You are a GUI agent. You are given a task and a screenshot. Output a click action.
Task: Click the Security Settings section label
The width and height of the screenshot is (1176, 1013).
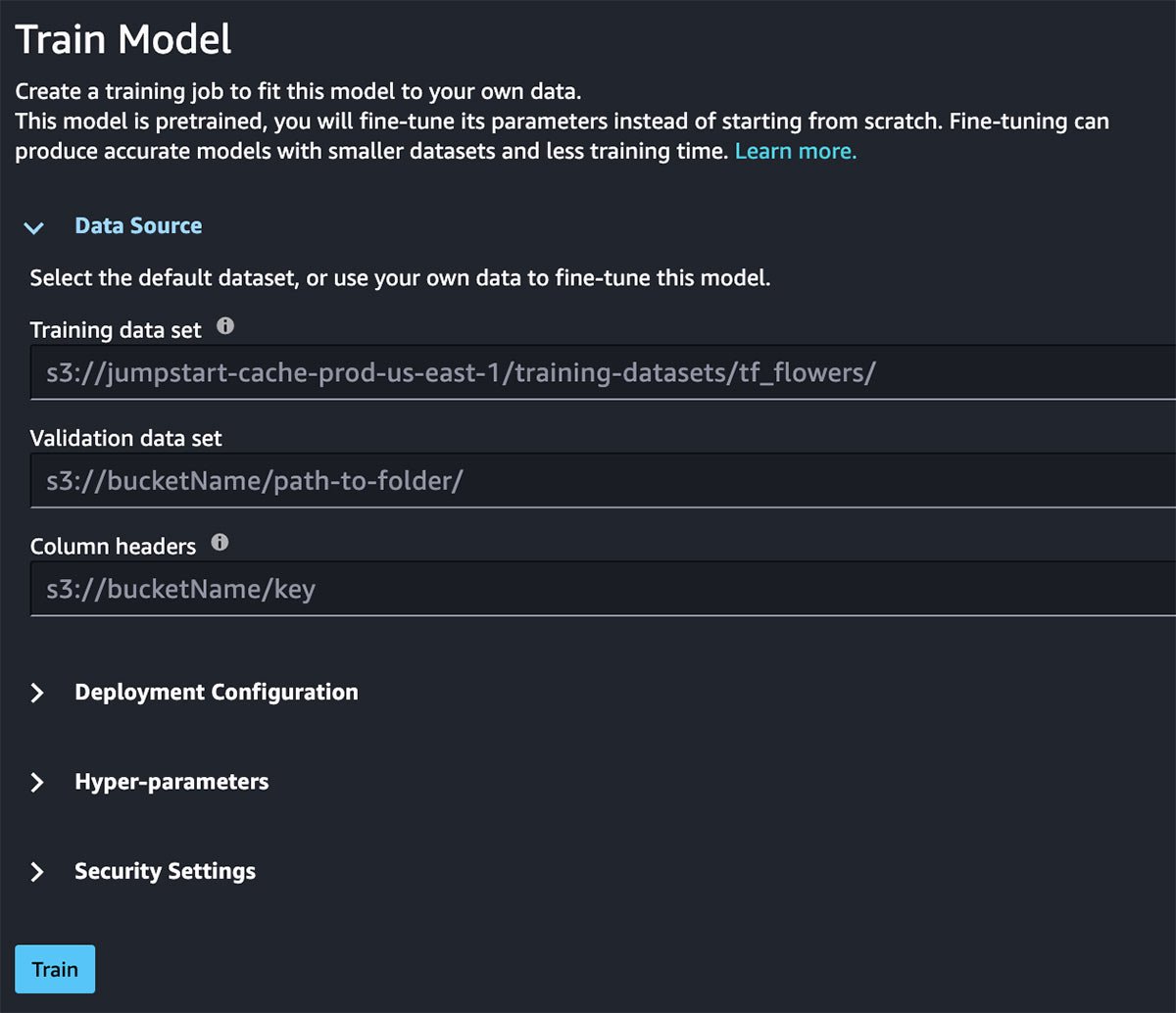[x=165, y=871]
